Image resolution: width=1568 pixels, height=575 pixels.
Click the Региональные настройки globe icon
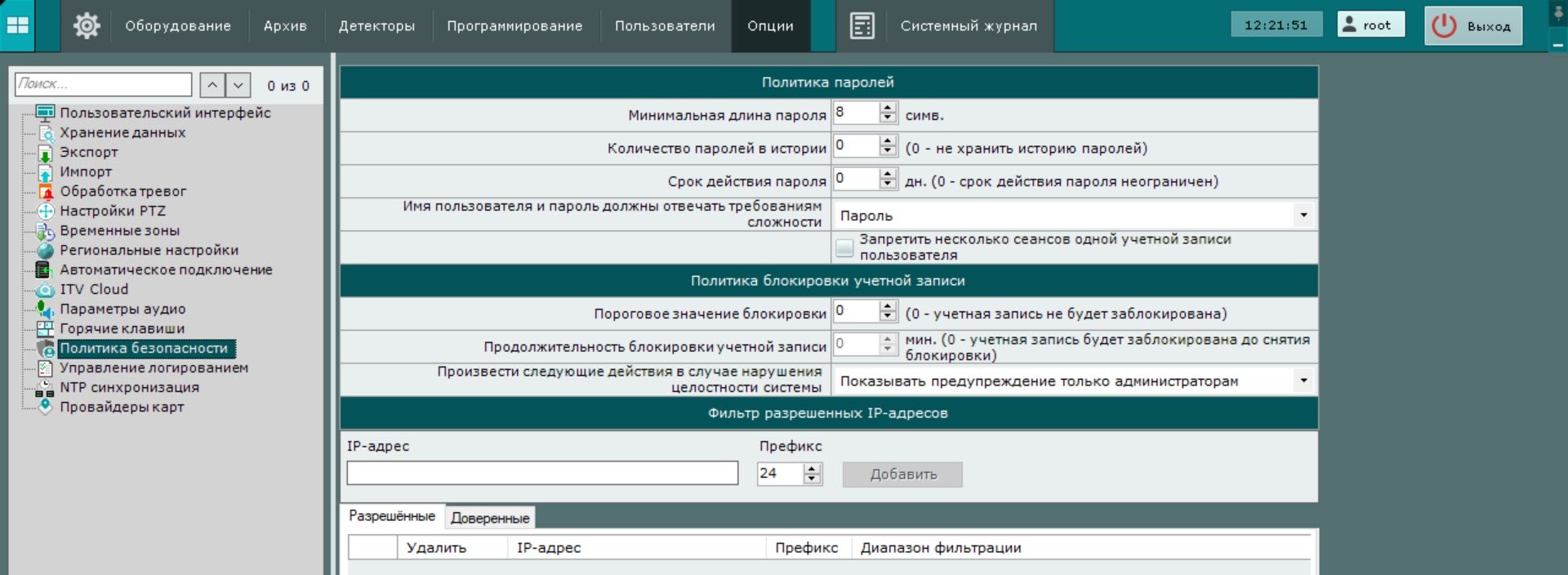46,251
